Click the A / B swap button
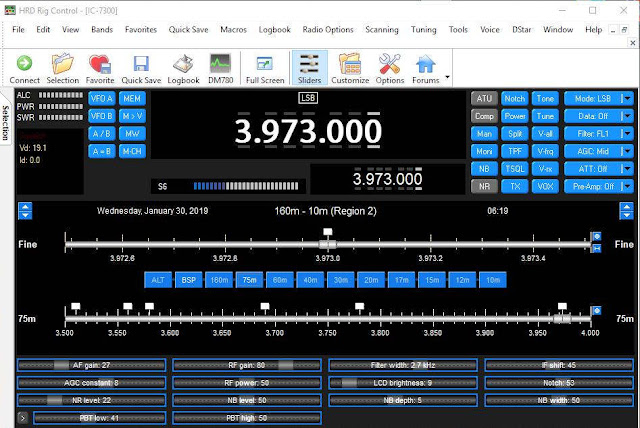640x428 pixels. point(102,134)
